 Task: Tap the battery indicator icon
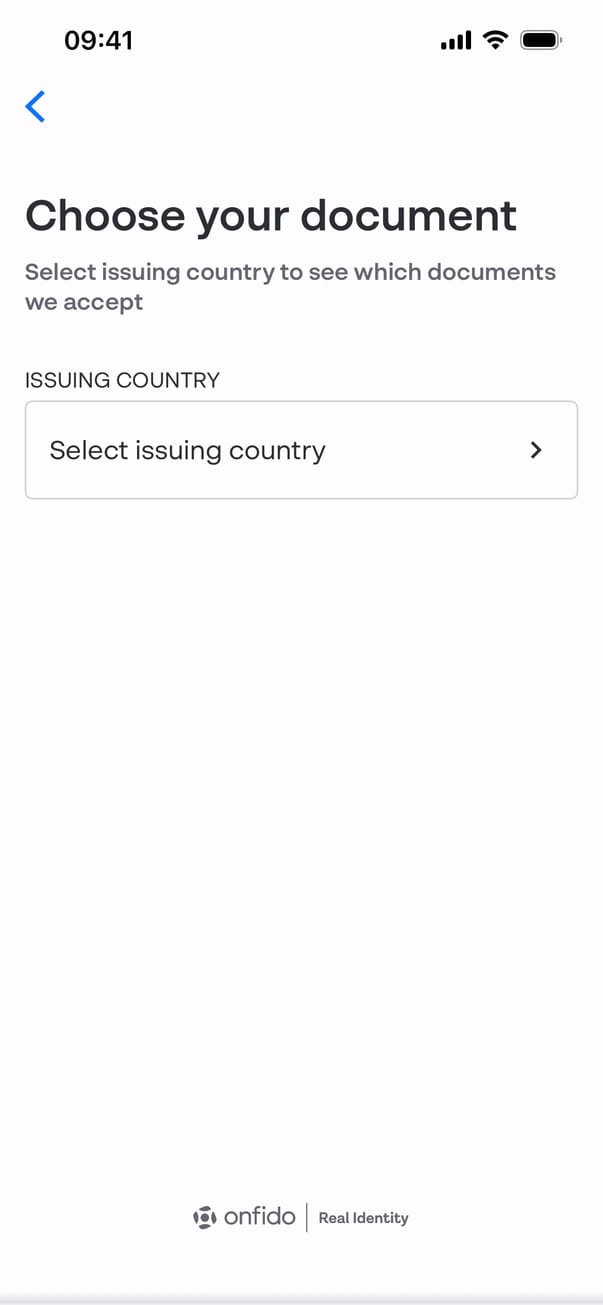(542, 40)
